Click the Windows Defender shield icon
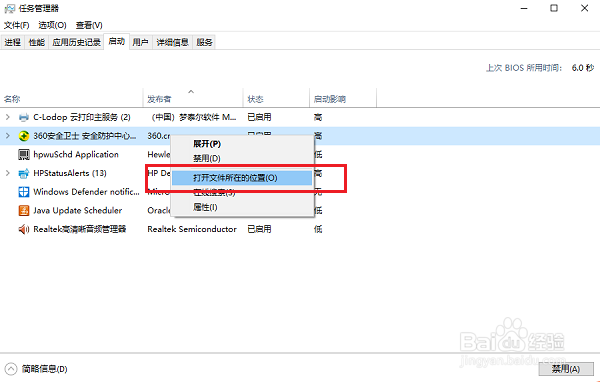 (24, 192)
